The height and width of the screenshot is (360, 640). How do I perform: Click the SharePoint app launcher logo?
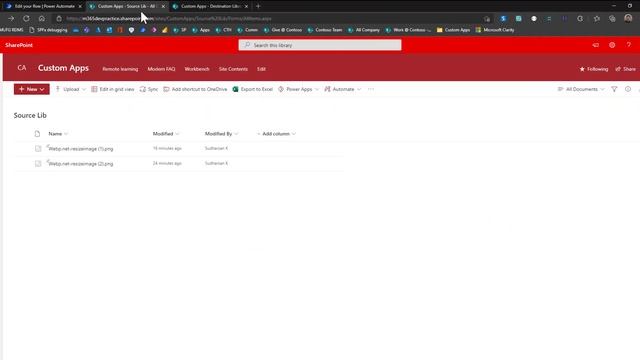(19, 45)
